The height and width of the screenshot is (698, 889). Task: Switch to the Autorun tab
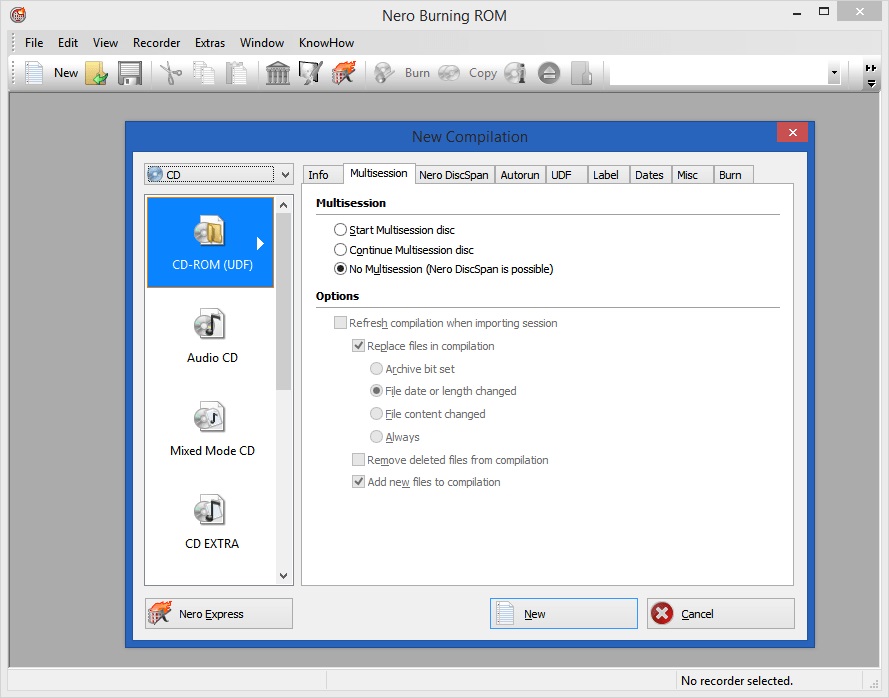tap(520, 175)
